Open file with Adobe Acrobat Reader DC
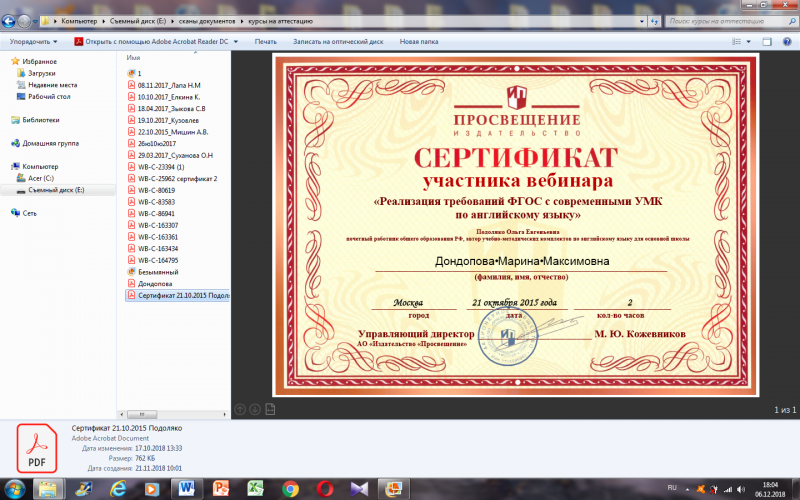The image size is (800, 500). click(x=152, y=42)
